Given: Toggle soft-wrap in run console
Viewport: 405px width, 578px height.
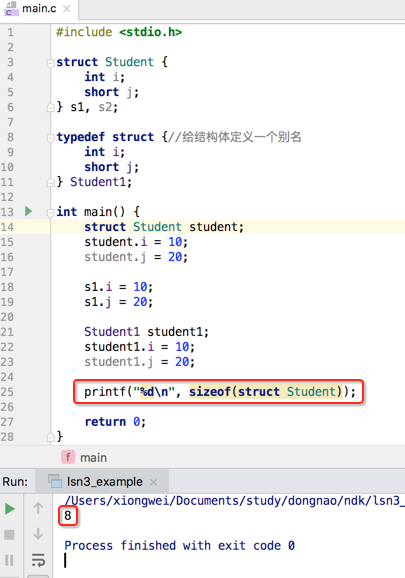Looking at the screenshot, I should (x=38, y=560).
